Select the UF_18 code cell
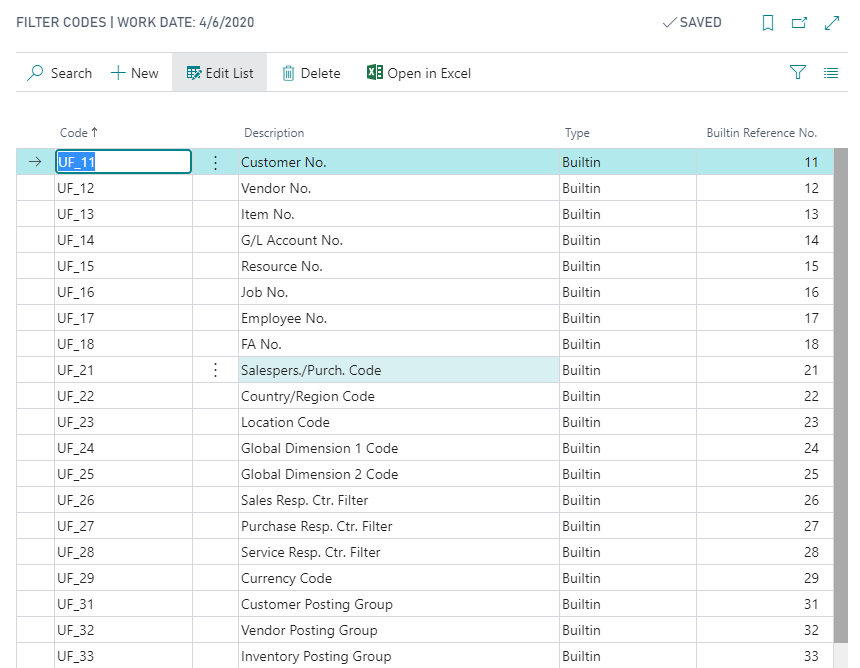860x668 pixels. coord(123,344)
